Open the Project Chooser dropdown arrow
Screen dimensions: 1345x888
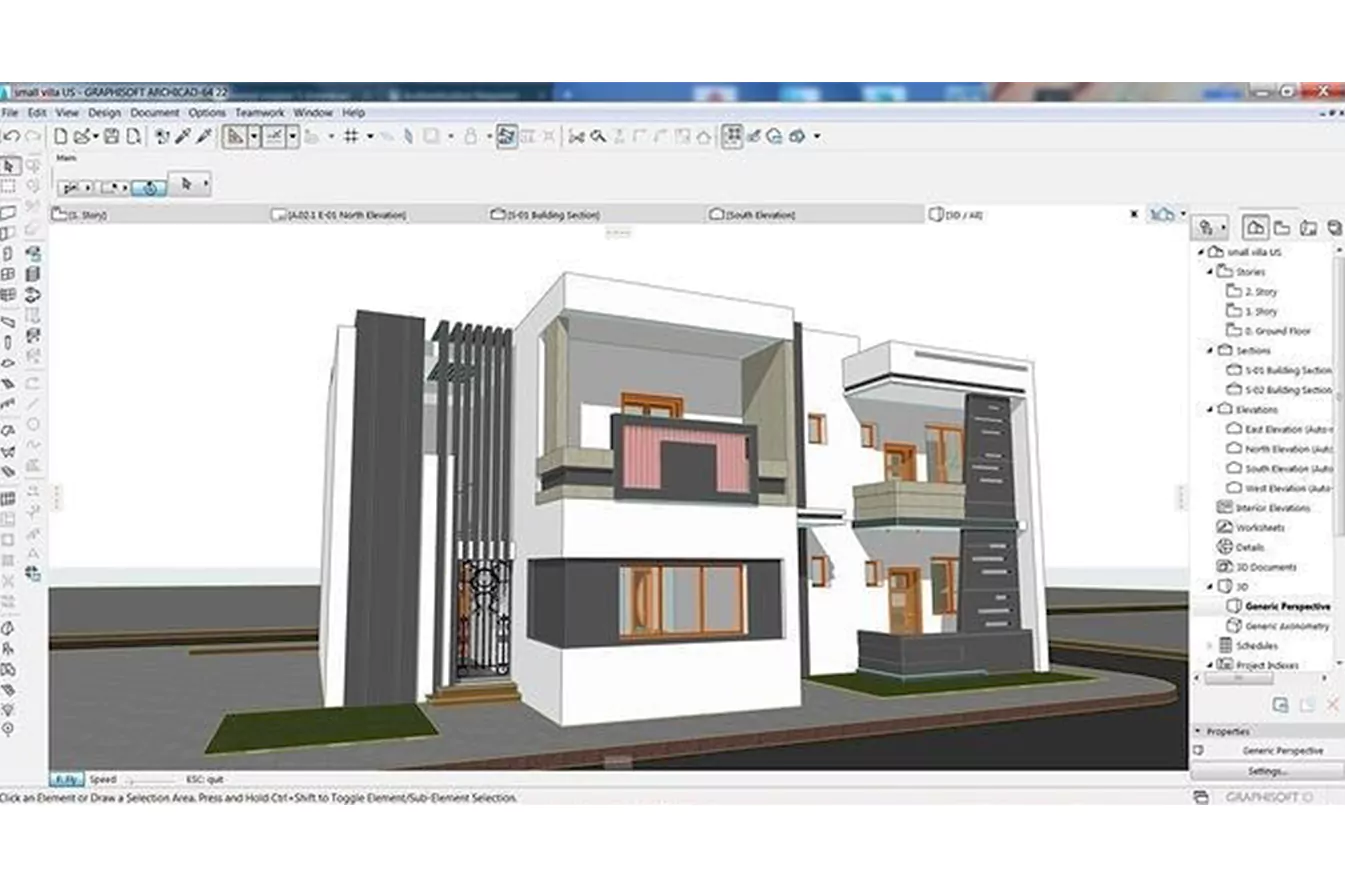coord(1224,228)
